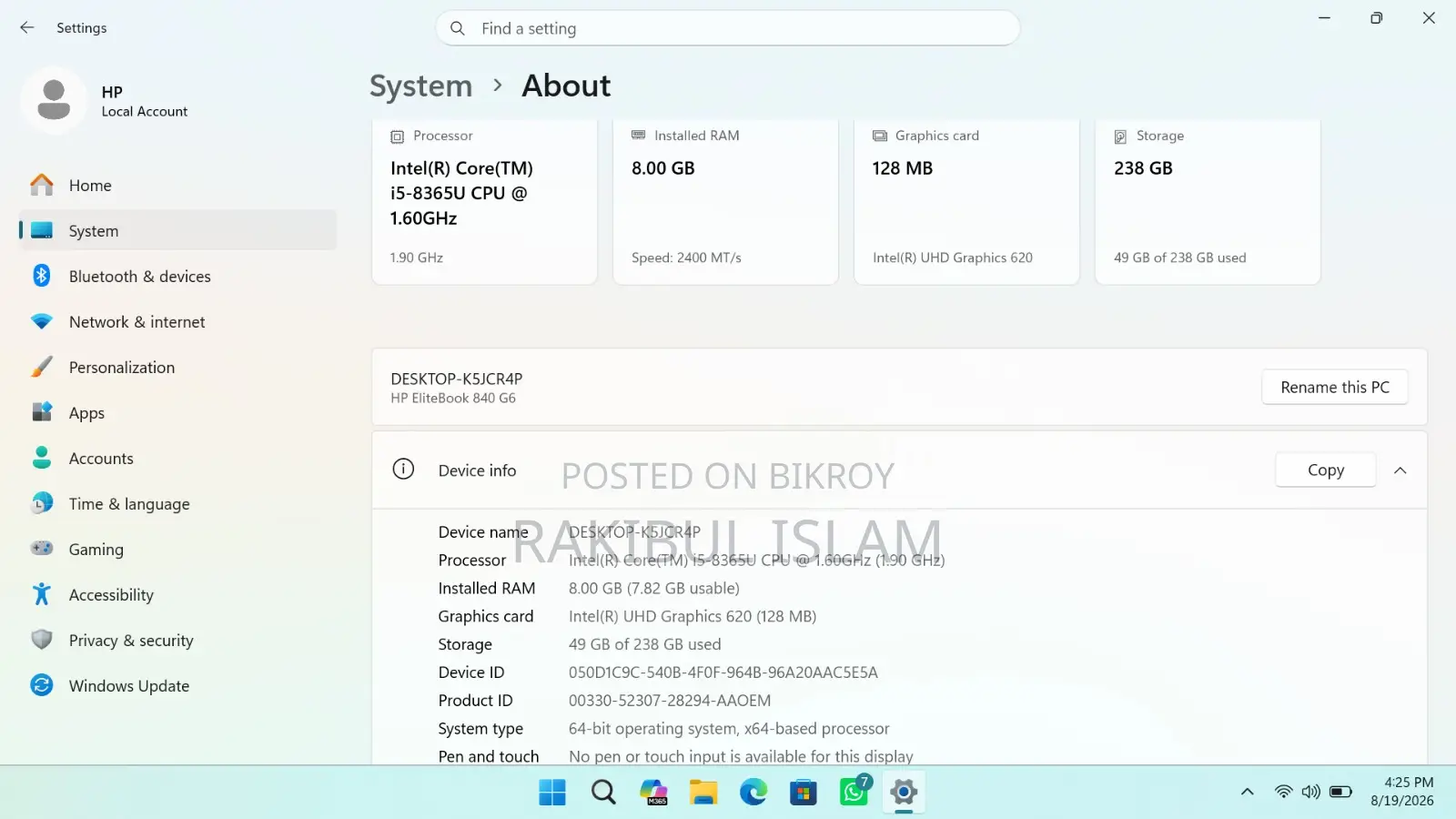Click the Device info circle icon

click(403, 470)
